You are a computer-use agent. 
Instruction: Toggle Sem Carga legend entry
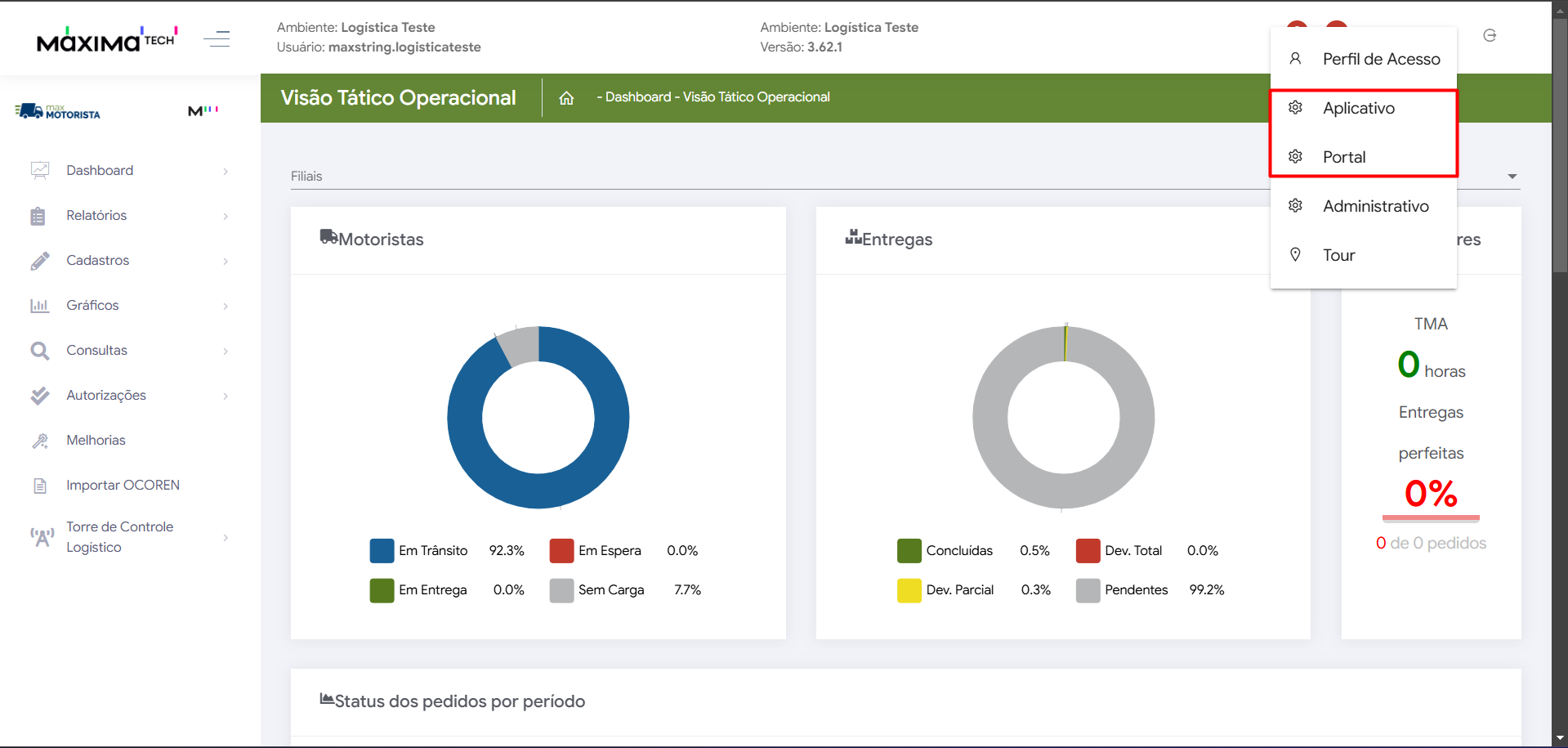point(610,589)
